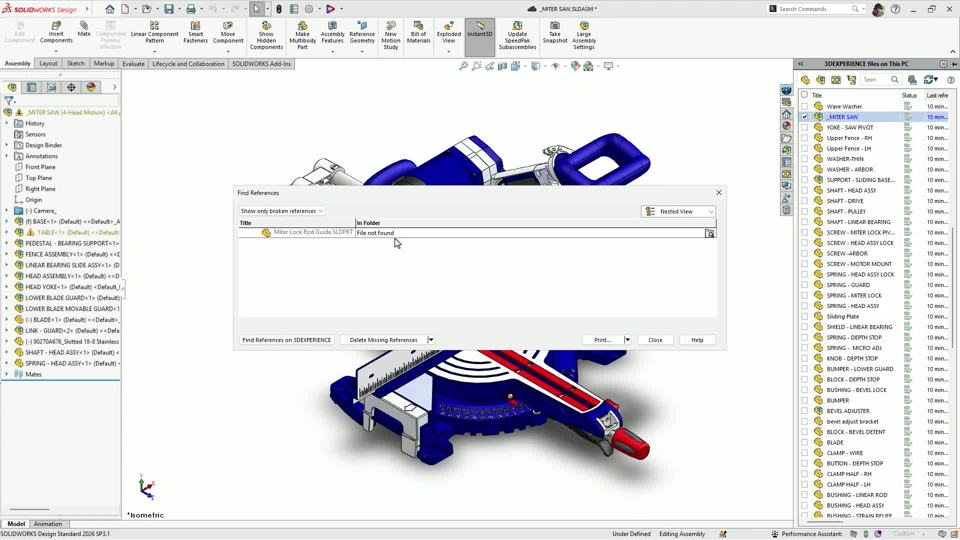Check the SHAFT - DRIVE checkbox
This screenshot has height=540, width=960.
pos(804,201)
